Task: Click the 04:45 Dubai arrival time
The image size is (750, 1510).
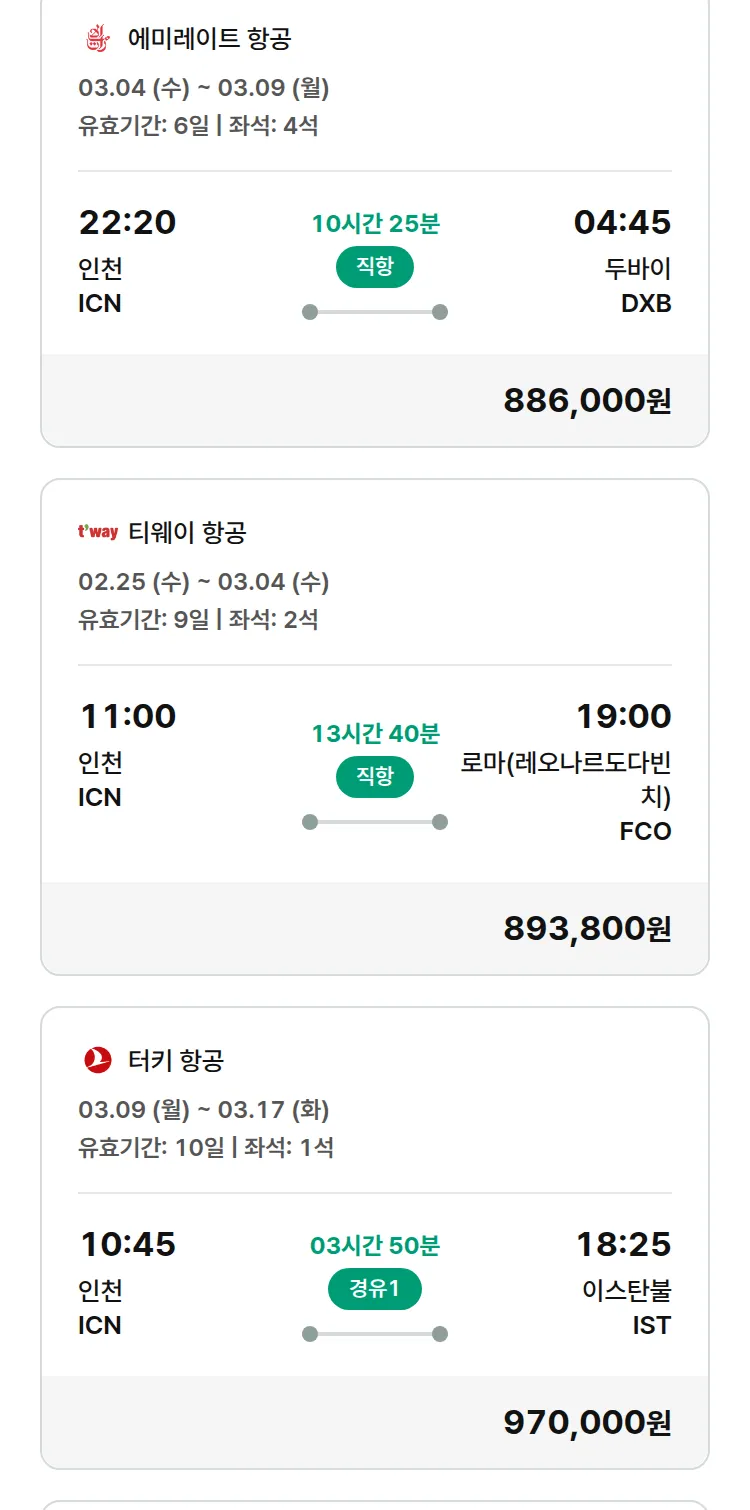Action: 622,222
